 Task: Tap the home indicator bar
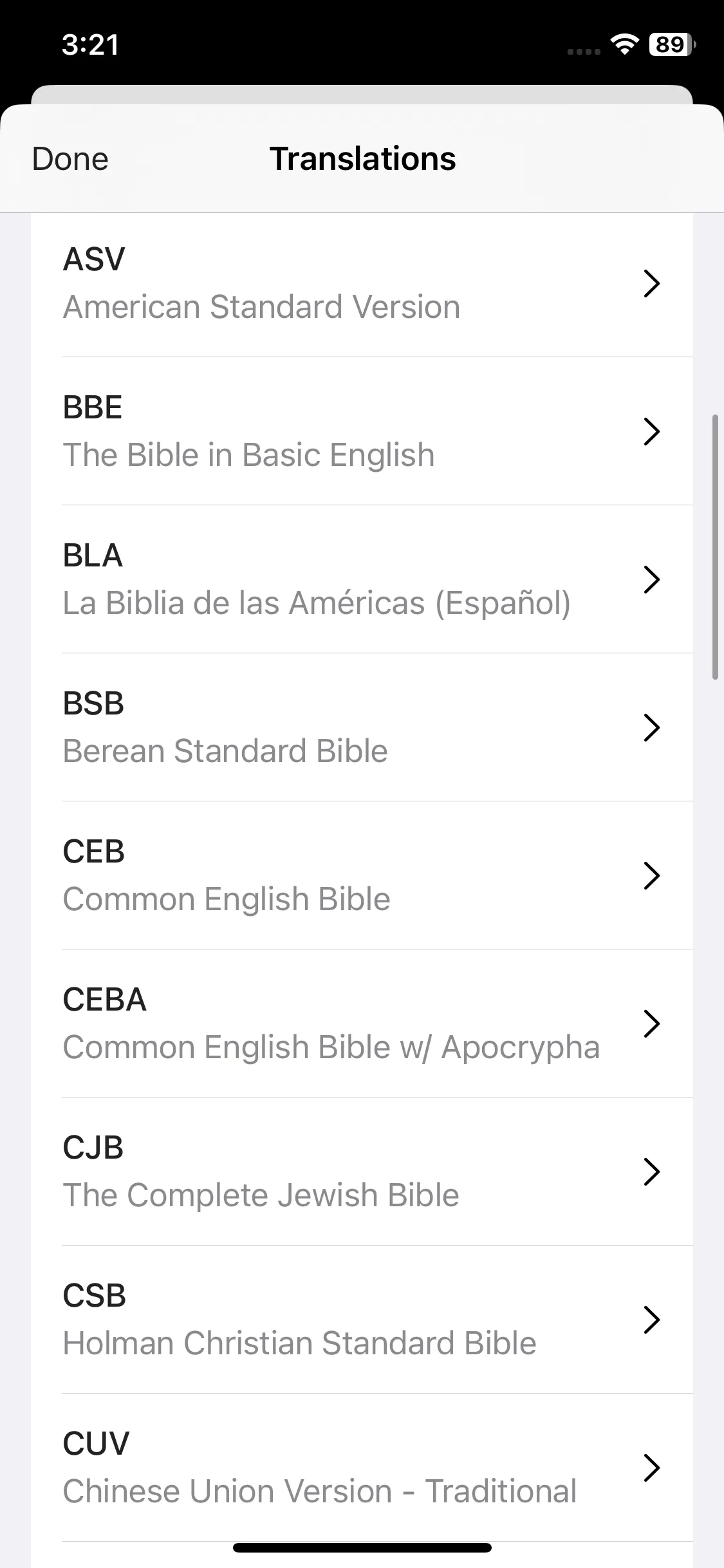362,1547
